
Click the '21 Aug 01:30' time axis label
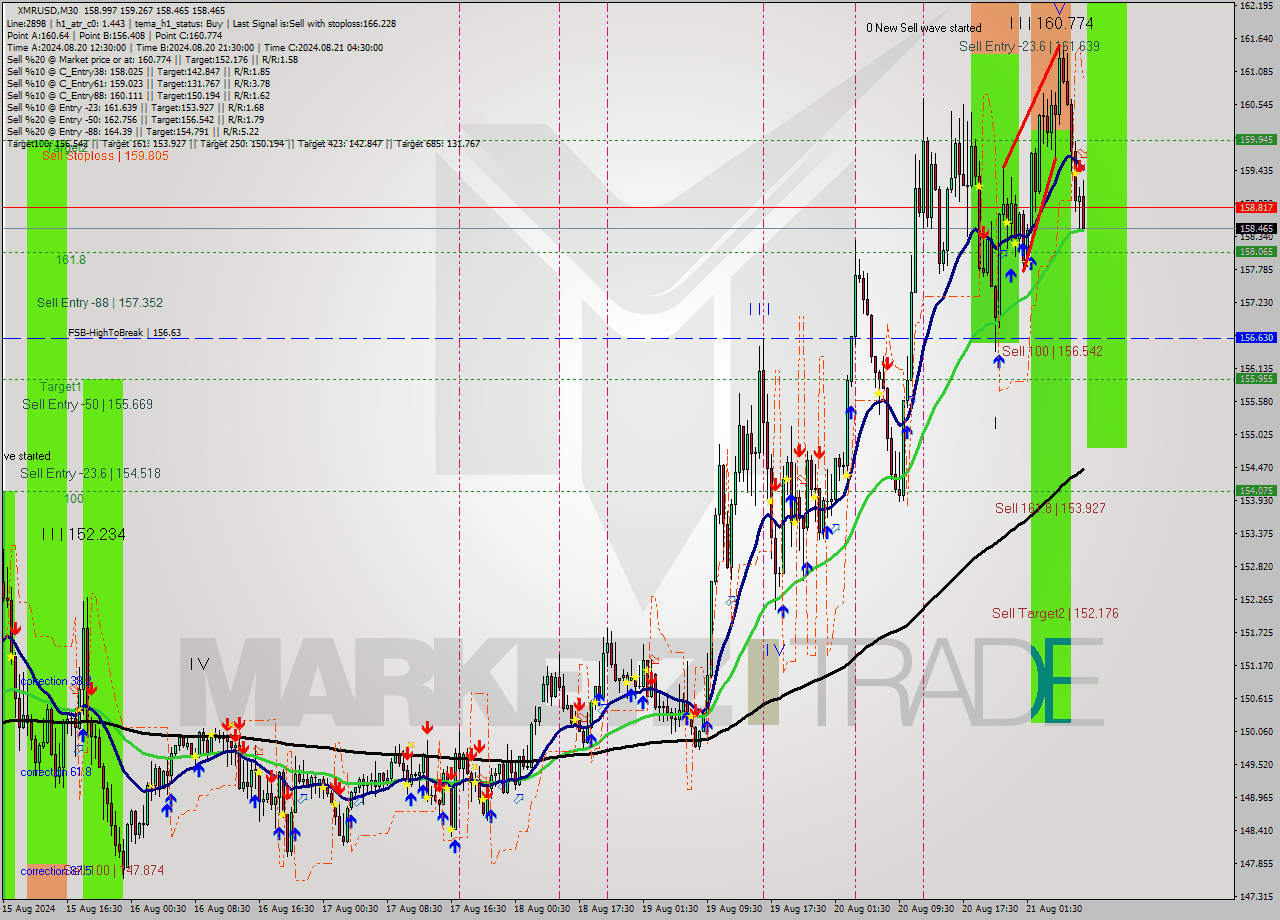[x=1054, y=909]
